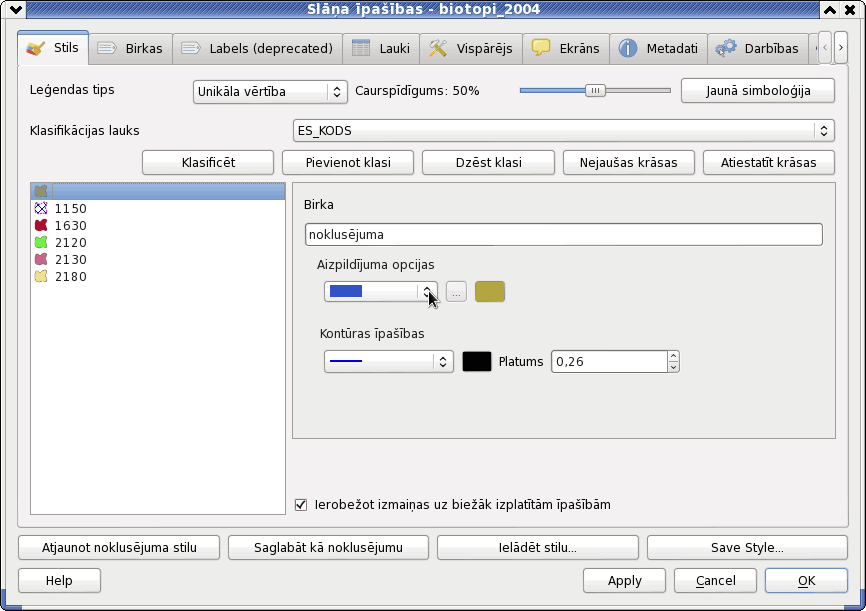Switch to the Darbības tab
The image size is (866, 611).
point(758,49)
